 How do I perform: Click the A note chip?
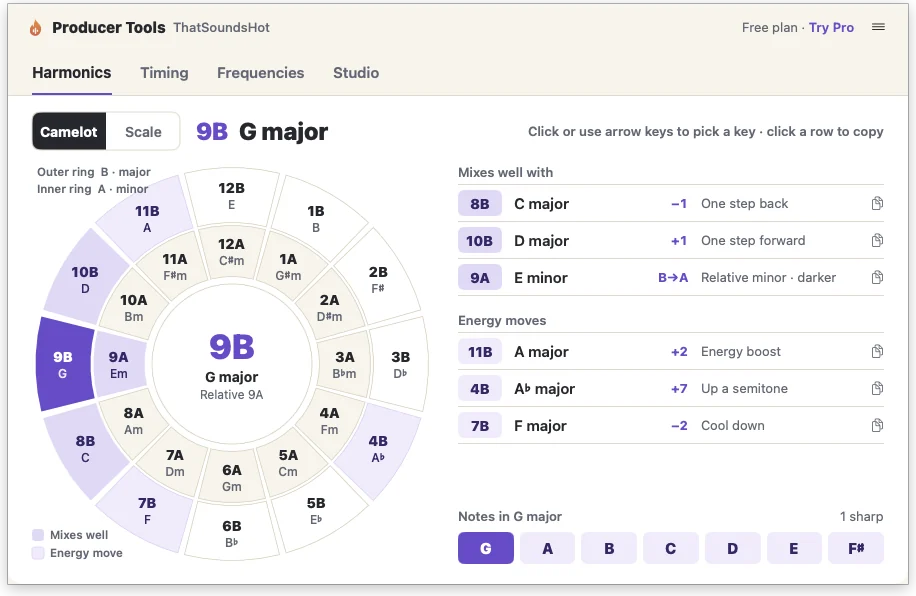(x=547, y=548)
